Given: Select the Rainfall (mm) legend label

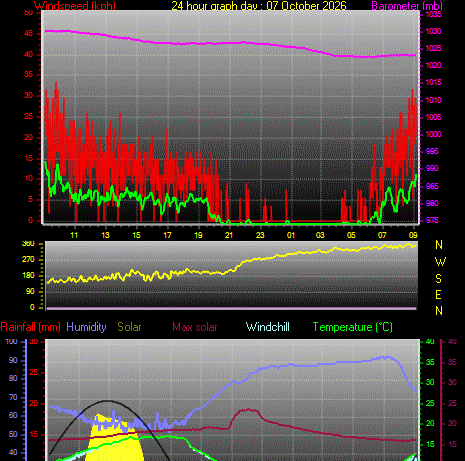Looking at the screenshot, I should pos(30,327).
